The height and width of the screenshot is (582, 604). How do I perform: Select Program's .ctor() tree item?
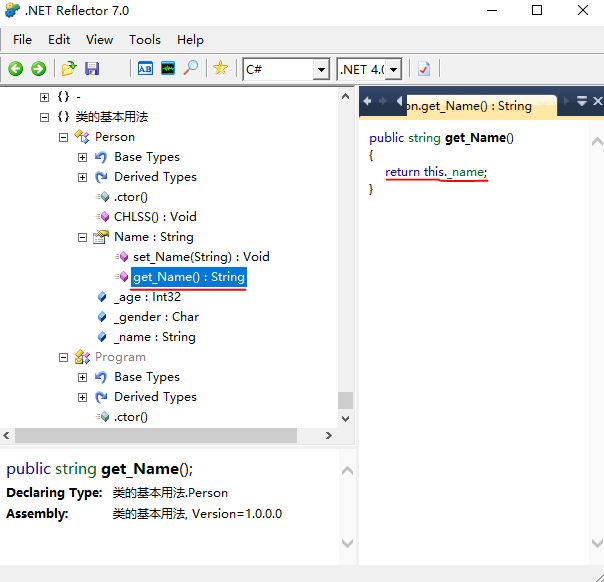(x=131, y=417)
